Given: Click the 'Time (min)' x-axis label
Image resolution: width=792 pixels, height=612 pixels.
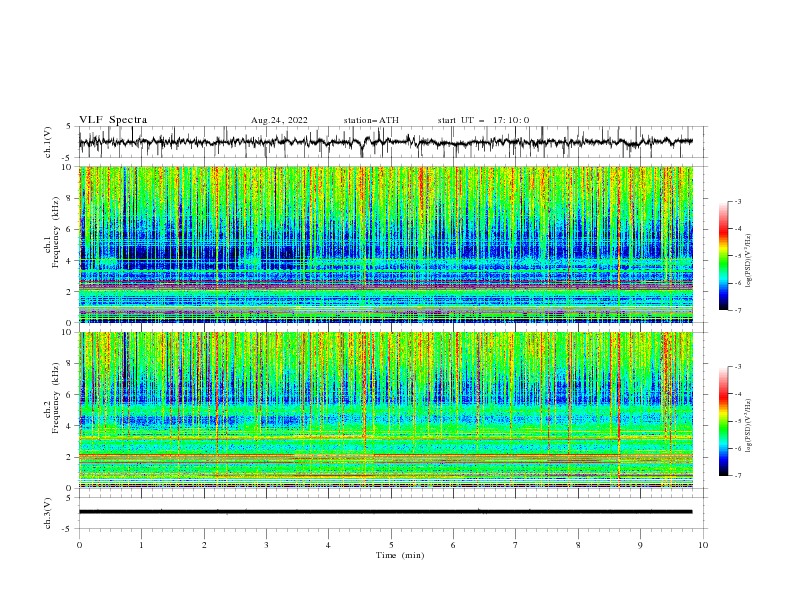Looking at the screenshot, I should click(x=400, y=555).
